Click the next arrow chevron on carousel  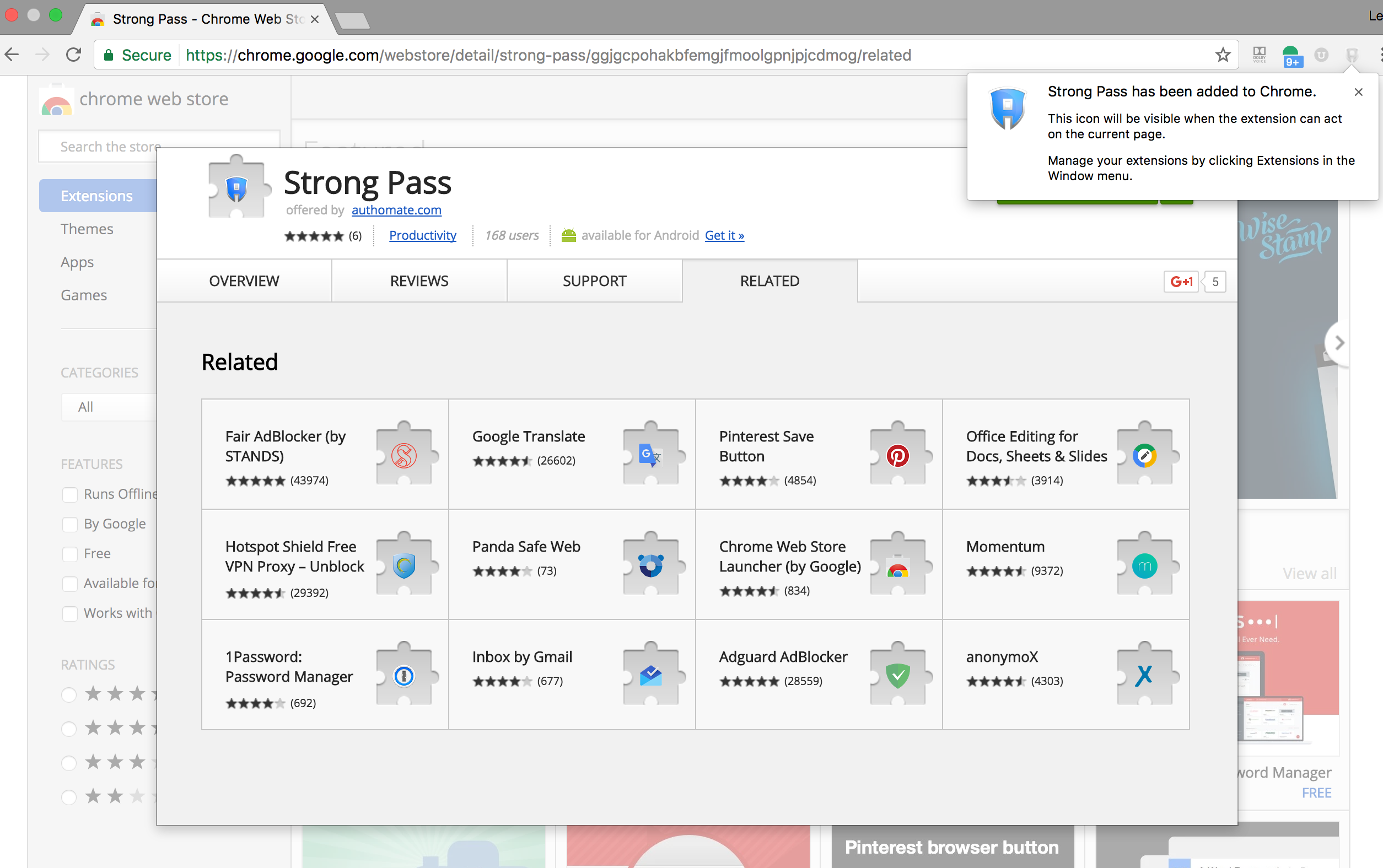(1339, 343)
